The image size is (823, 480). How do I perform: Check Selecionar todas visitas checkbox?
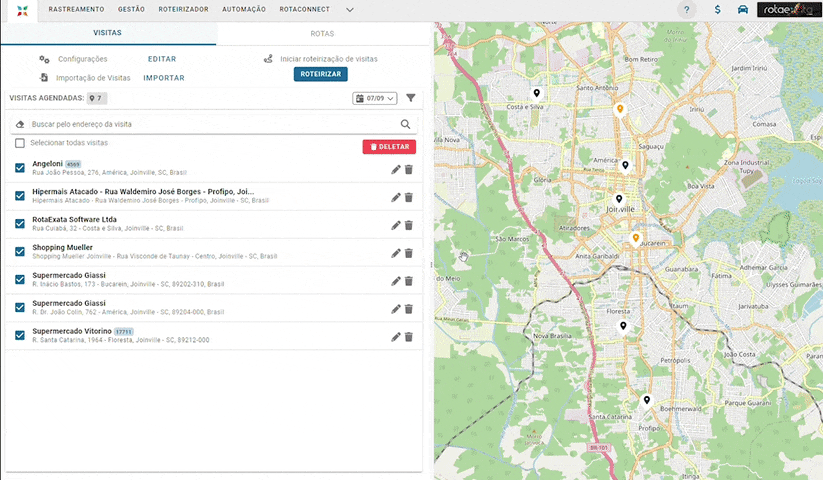point(20,143)
